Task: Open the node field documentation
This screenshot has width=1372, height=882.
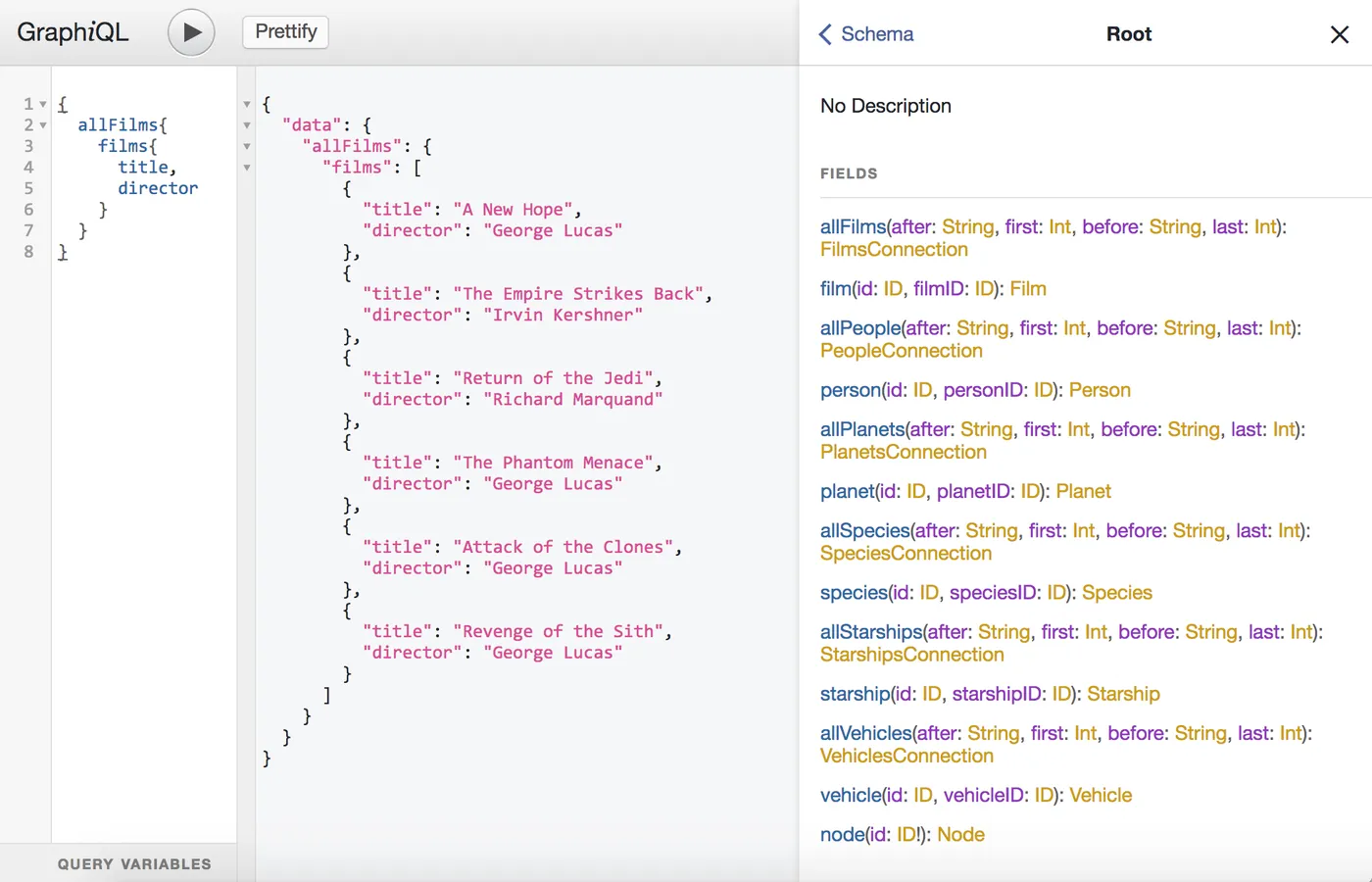Action: (x=841, y=835)
